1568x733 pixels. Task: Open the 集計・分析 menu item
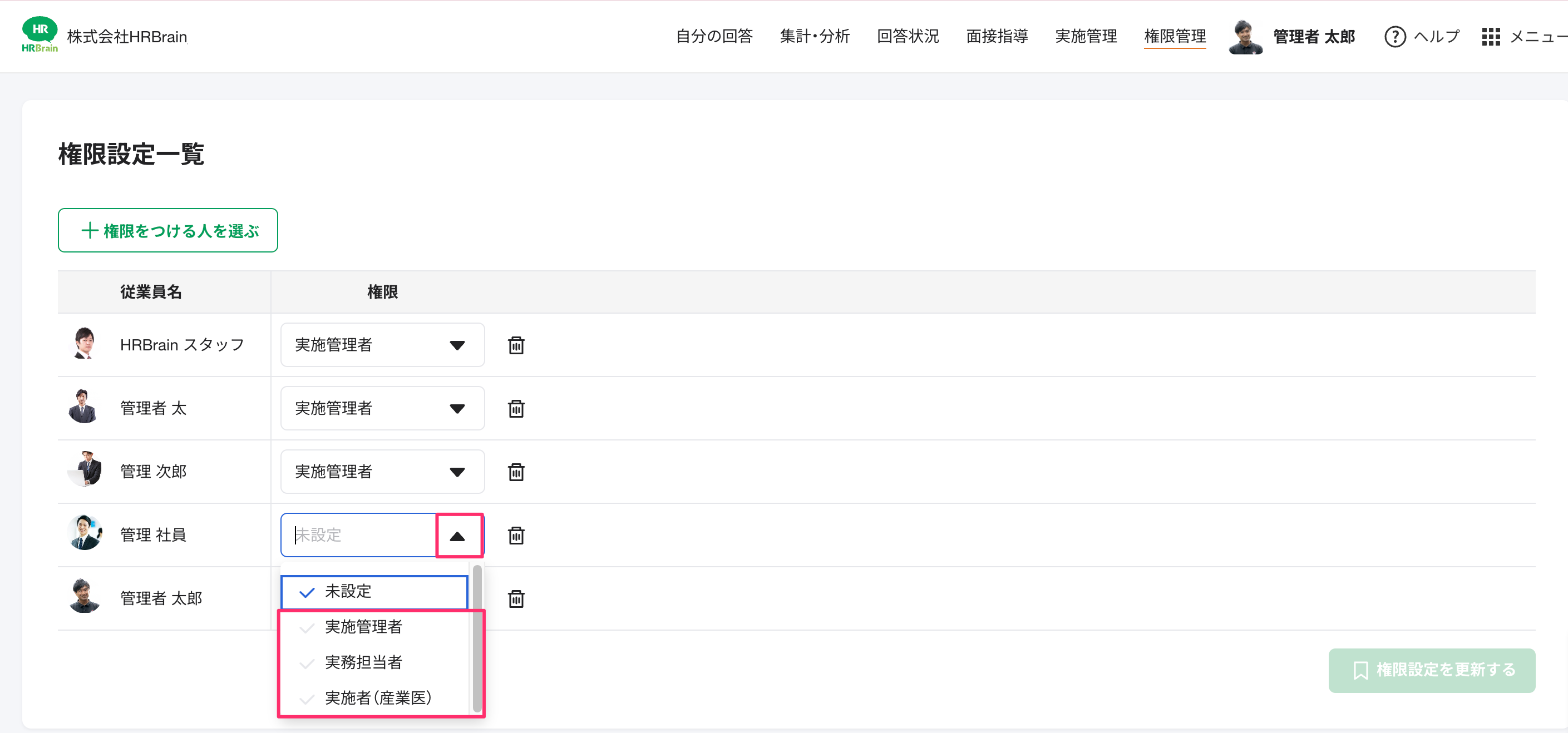coord(815,37)
